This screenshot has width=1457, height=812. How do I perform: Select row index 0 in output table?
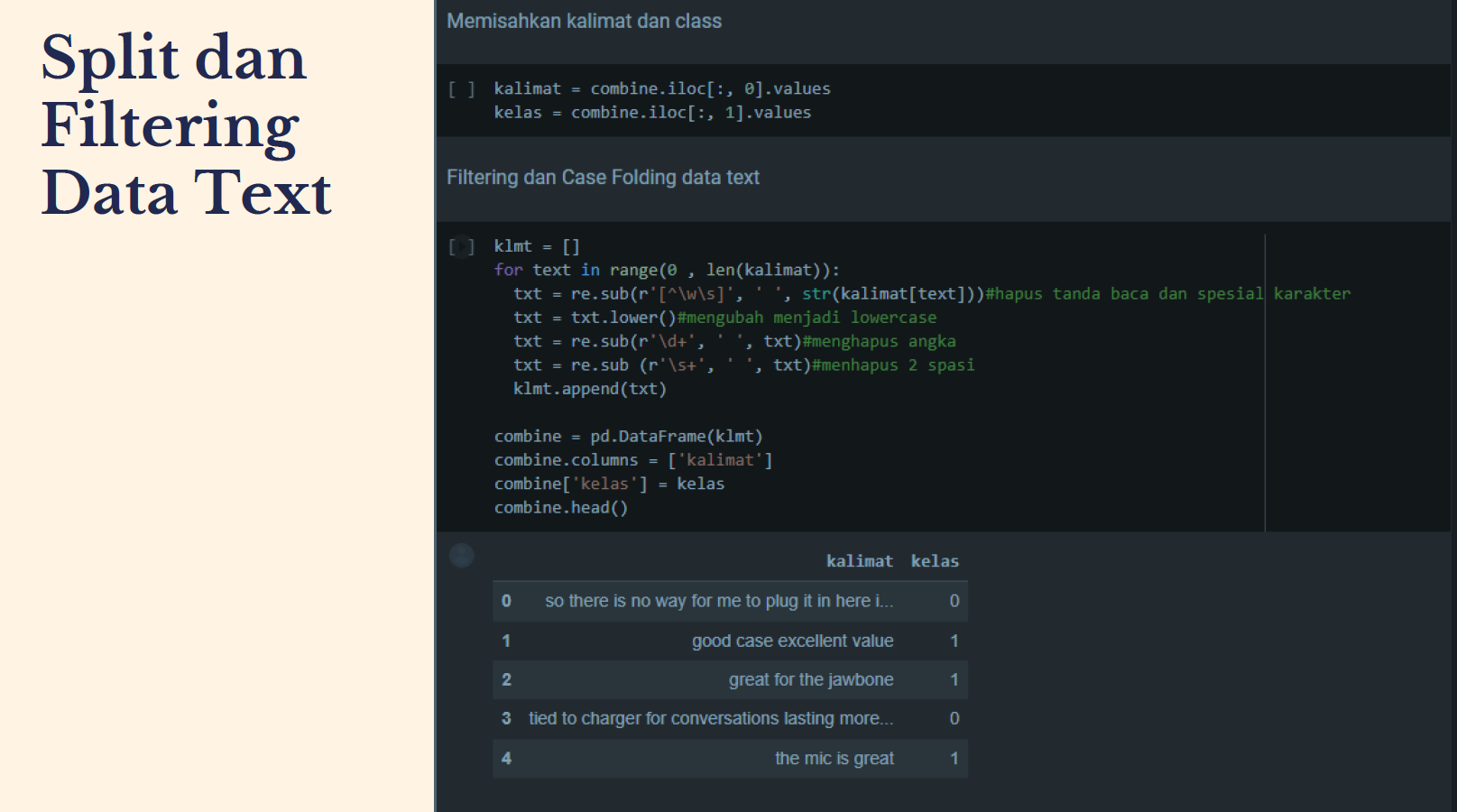506,601
